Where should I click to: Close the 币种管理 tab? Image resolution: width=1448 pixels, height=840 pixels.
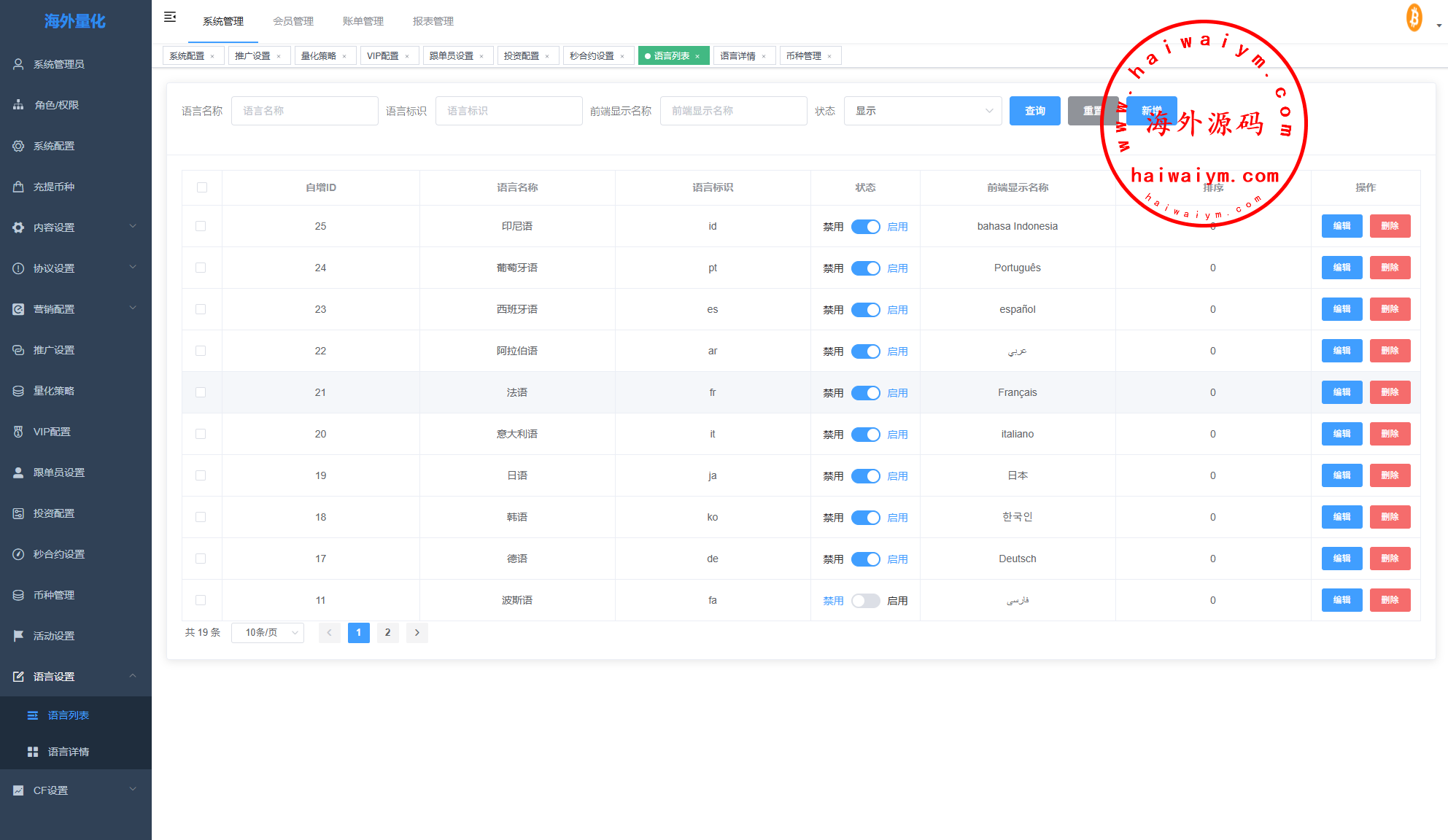(829, 56)
